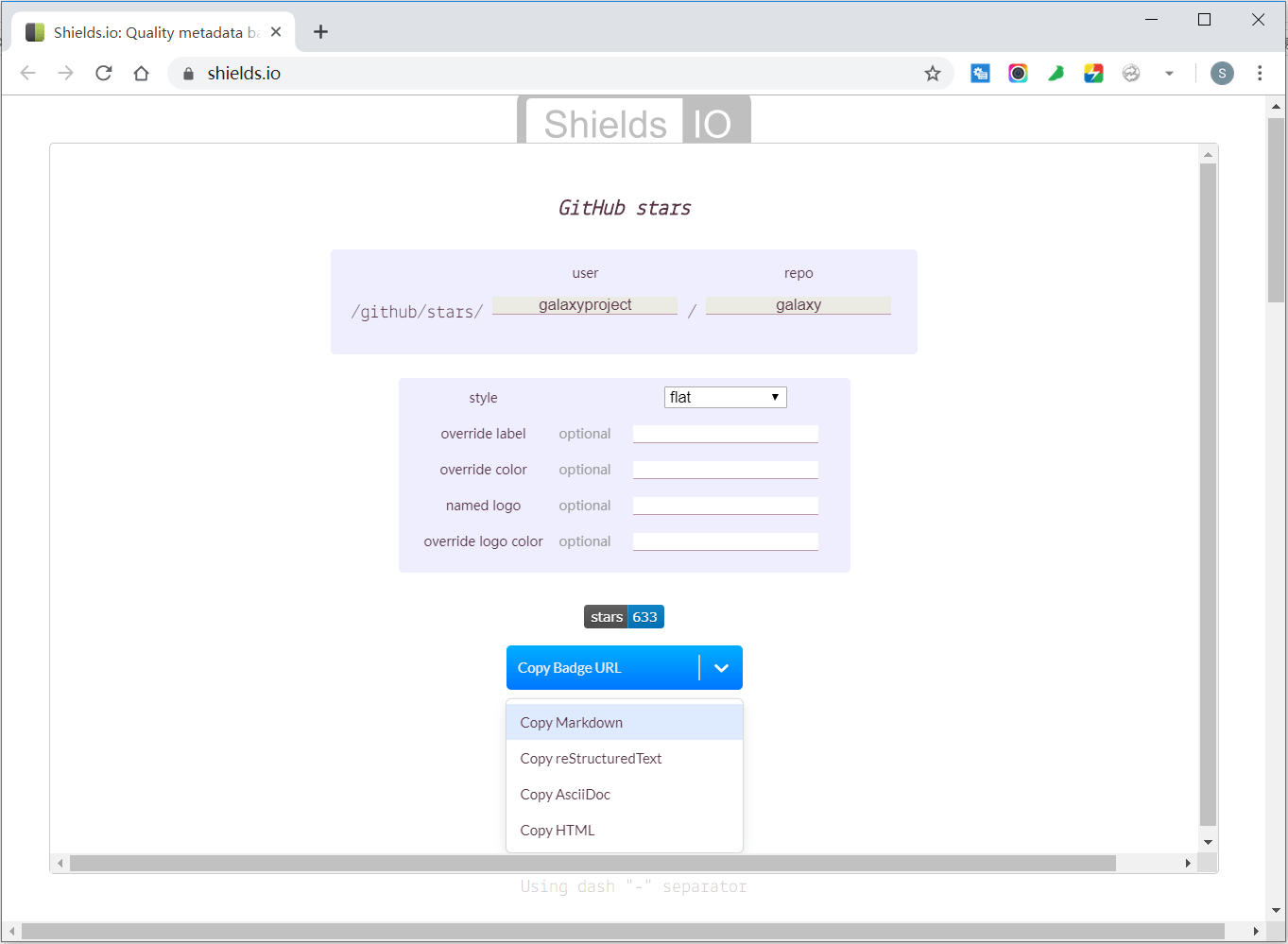Minimize the Chrome window
This screenshot has height=944, width=1288.
1151,19
